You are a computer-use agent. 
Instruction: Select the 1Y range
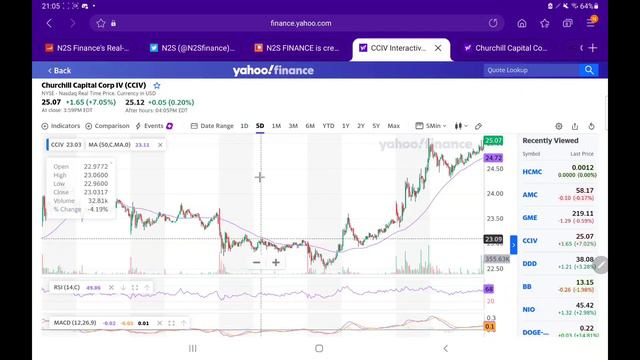tap(346, 126)
